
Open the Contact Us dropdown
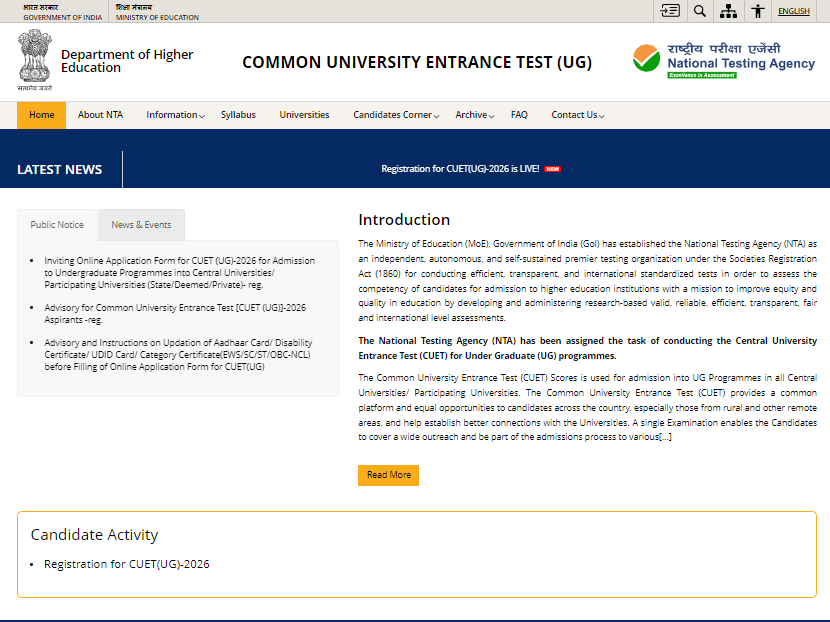(x=577, y=114)
